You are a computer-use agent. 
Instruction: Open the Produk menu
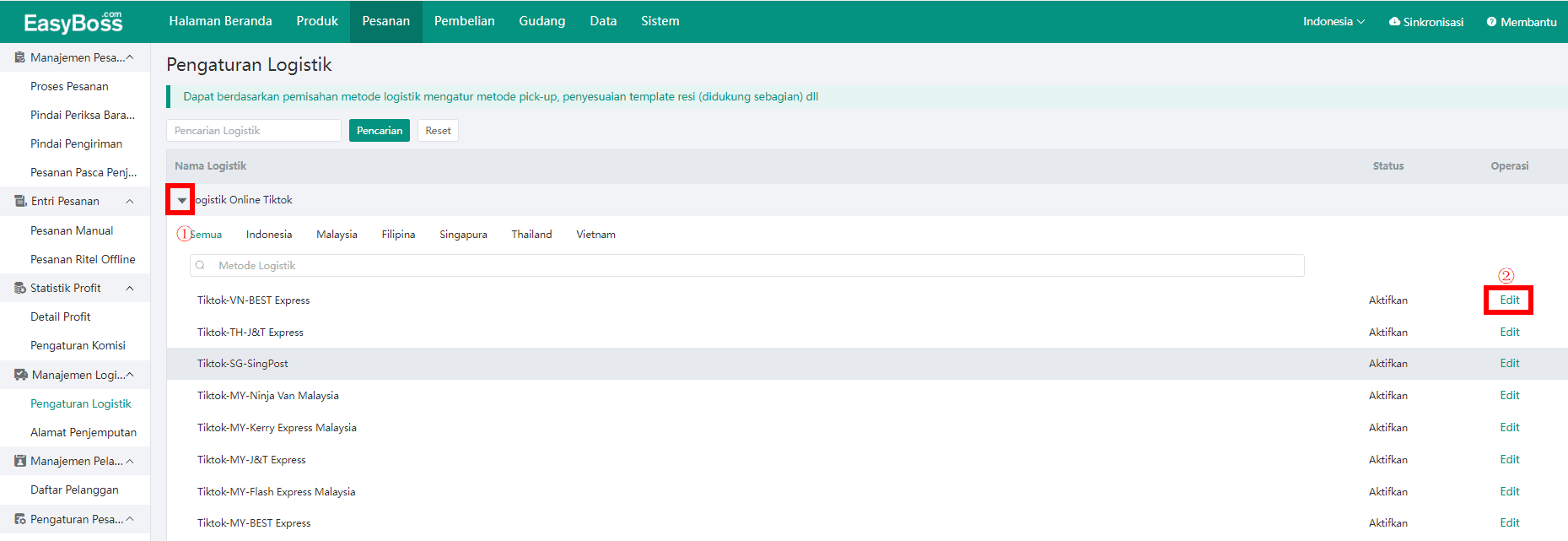(x=317, y=21)
